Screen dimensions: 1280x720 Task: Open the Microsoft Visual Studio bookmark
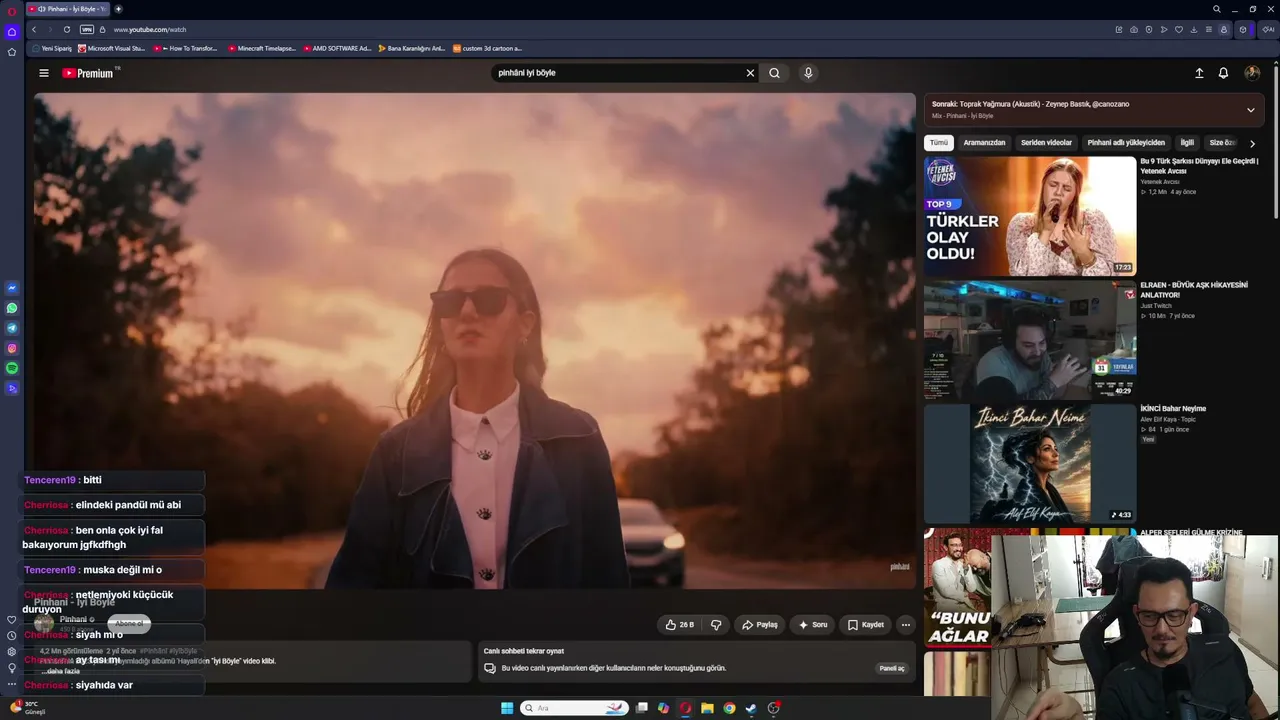pyautogui.click(x=112, y=48)
